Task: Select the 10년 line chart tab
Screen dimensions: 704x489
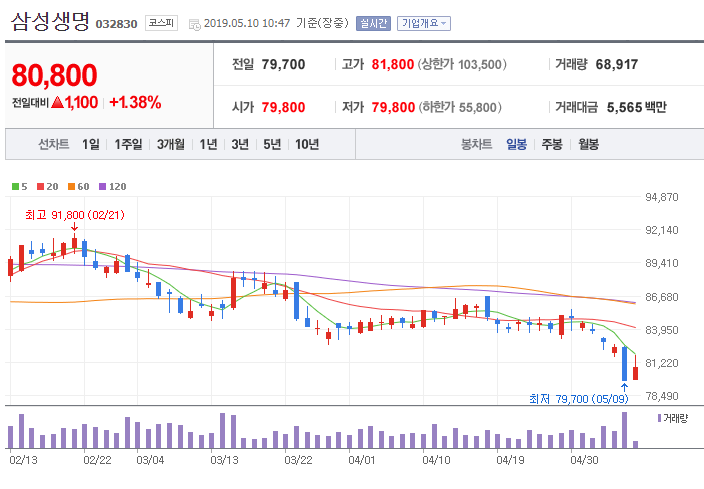Action: [307, 144]
